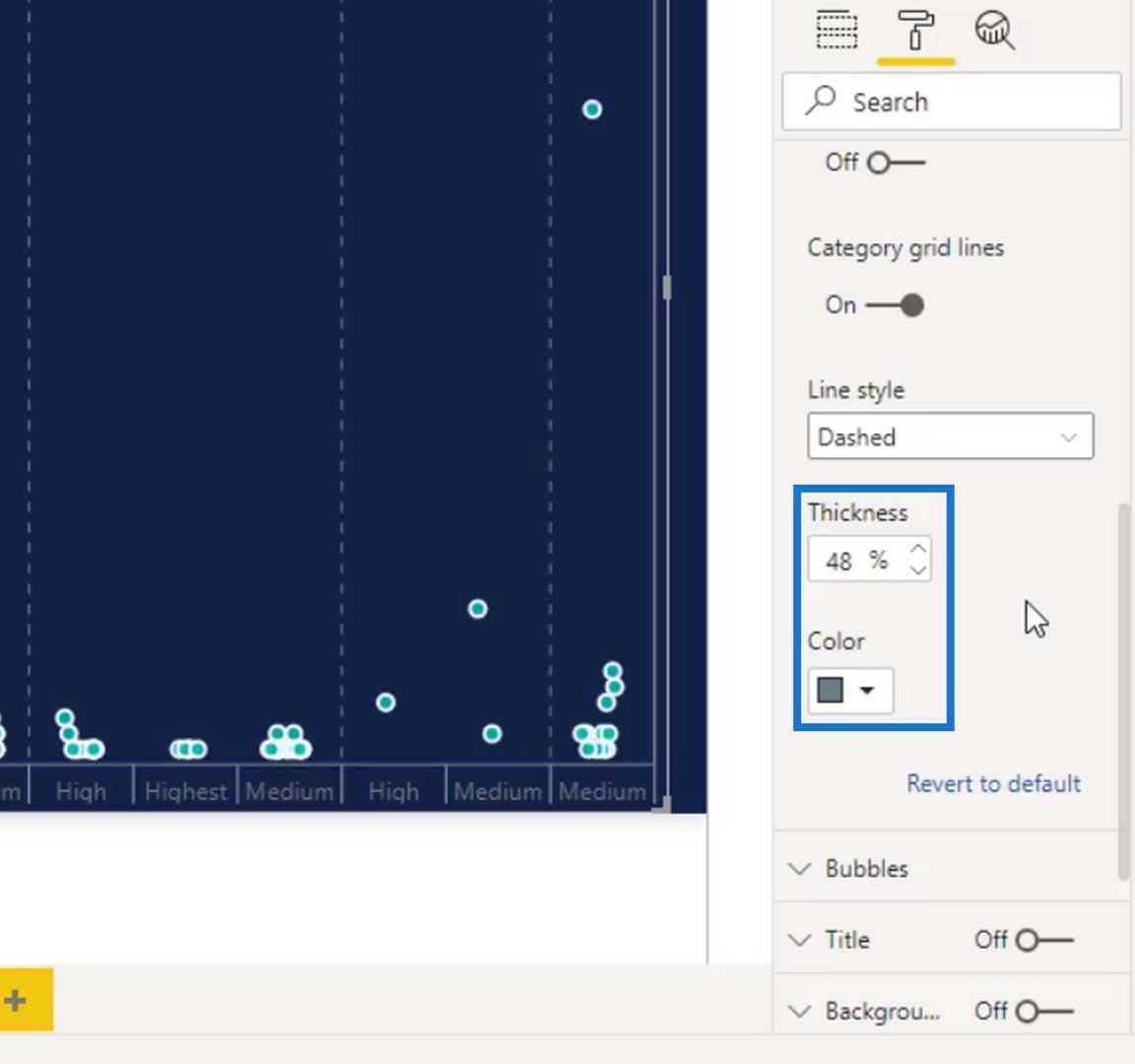1135x1064 pixels.
Task: Click the Category grid lines label
Action: [x=905, y=248]
